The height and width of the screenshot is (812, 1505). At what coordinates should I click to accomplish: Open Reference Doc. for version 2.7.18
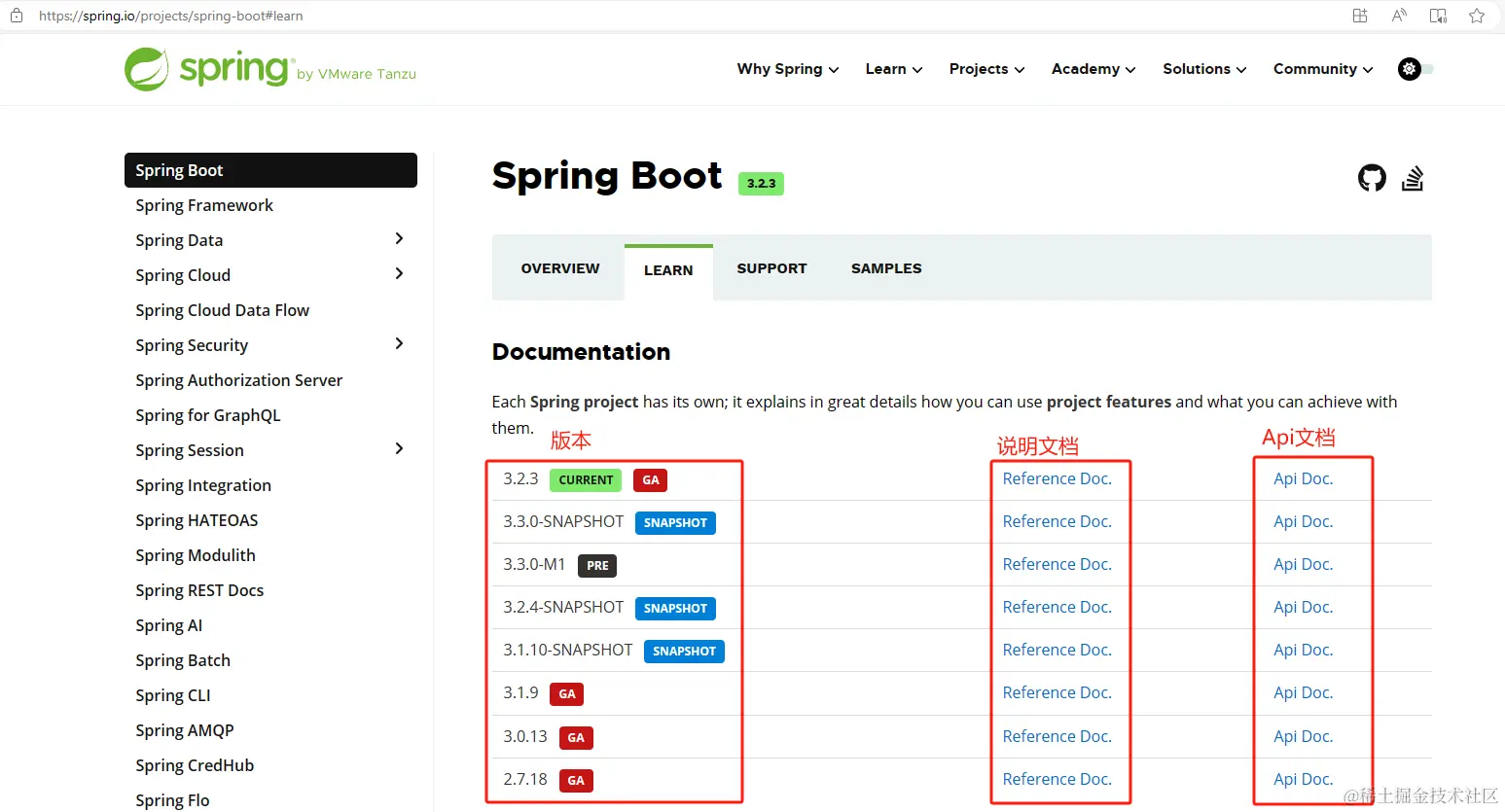point(1057,779)
